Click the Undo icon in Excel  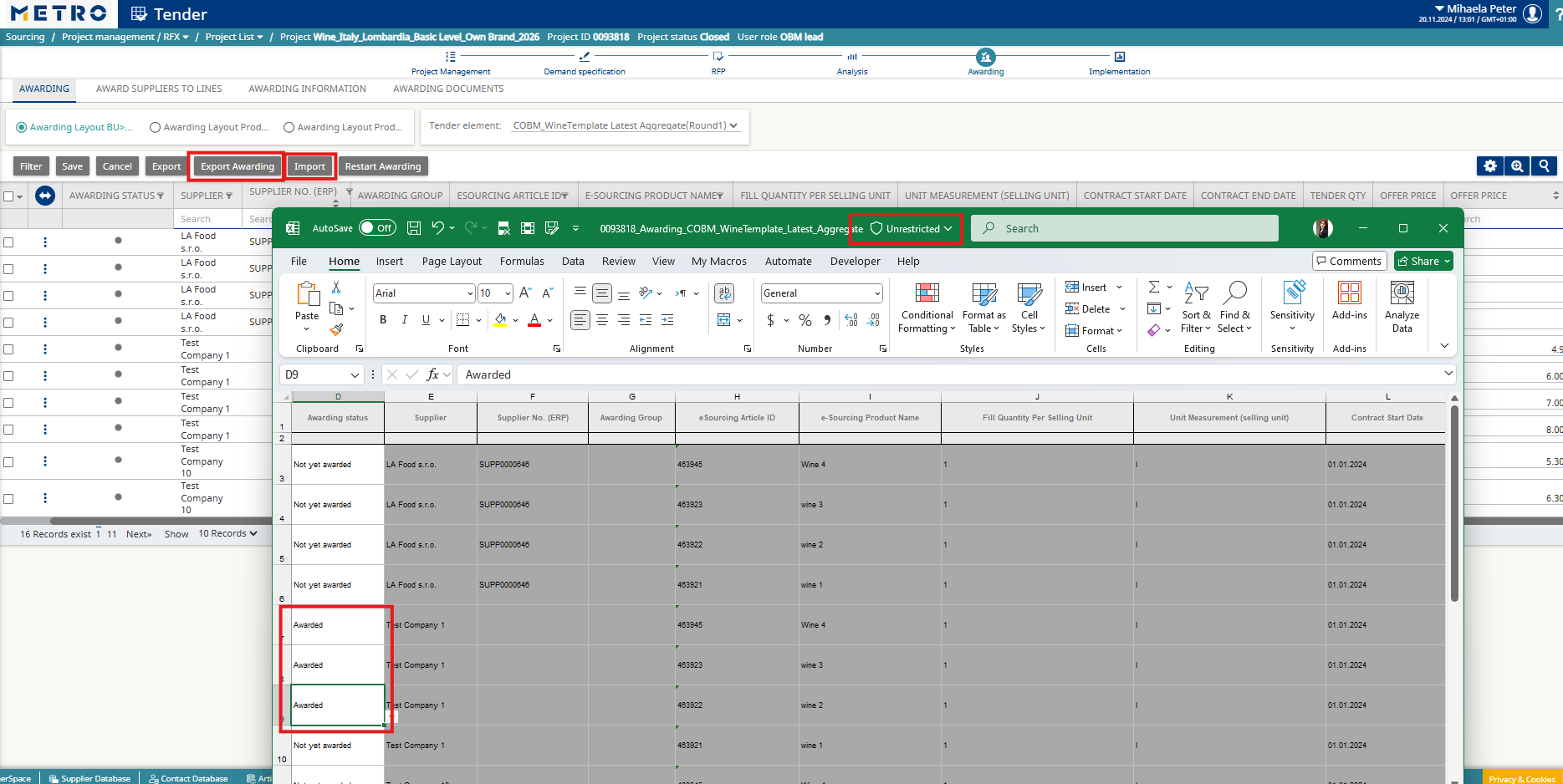click(437, 228)
